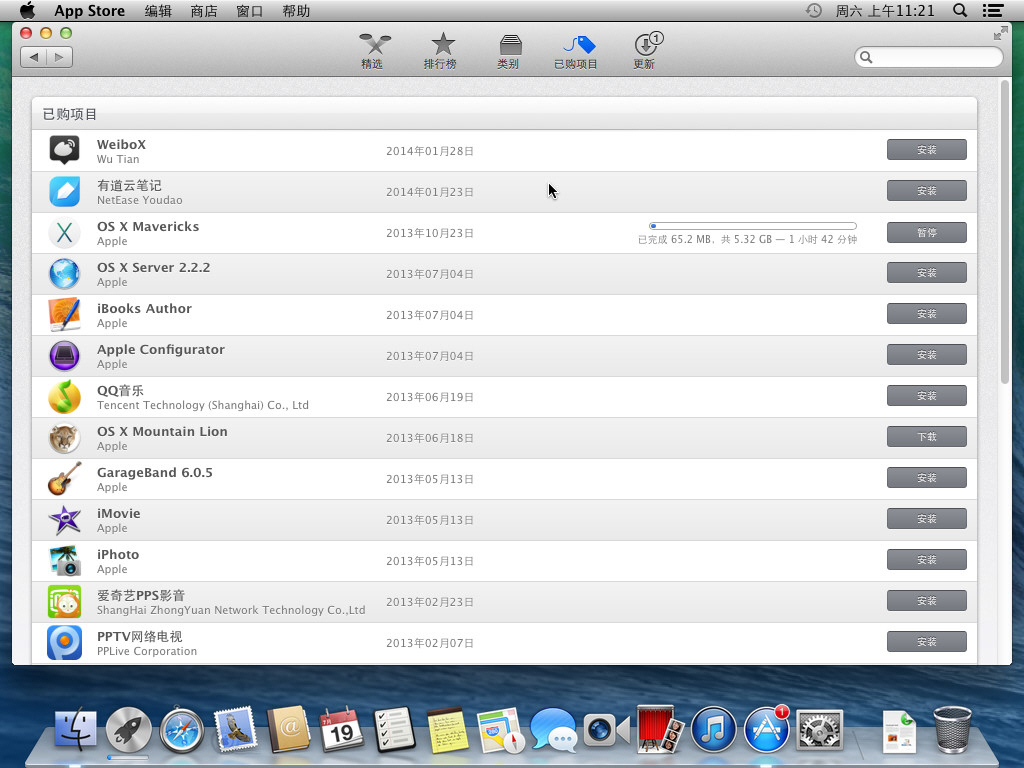Open the 商店 menu
This screenshot has width=1024, height=768.
[x=204, y=11]
